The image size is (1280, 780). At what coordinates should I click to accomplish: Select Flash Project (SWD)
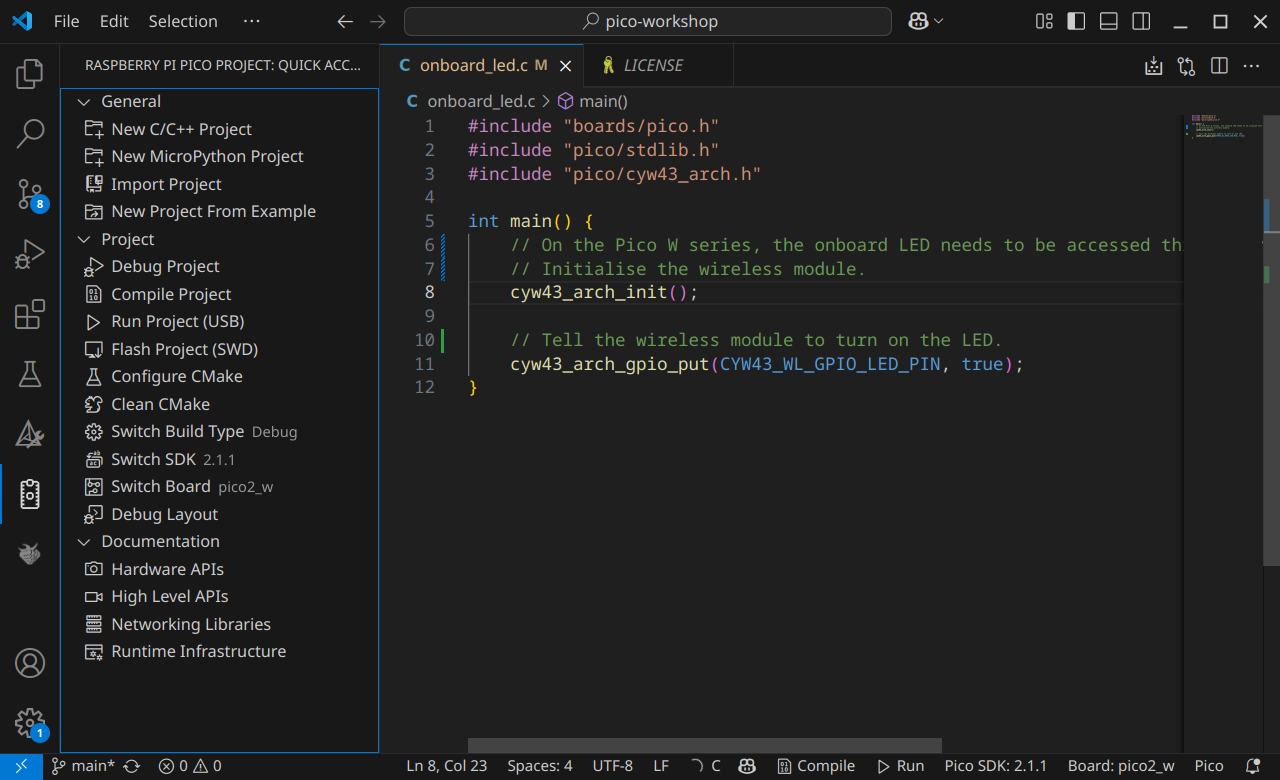coord(219,349)
